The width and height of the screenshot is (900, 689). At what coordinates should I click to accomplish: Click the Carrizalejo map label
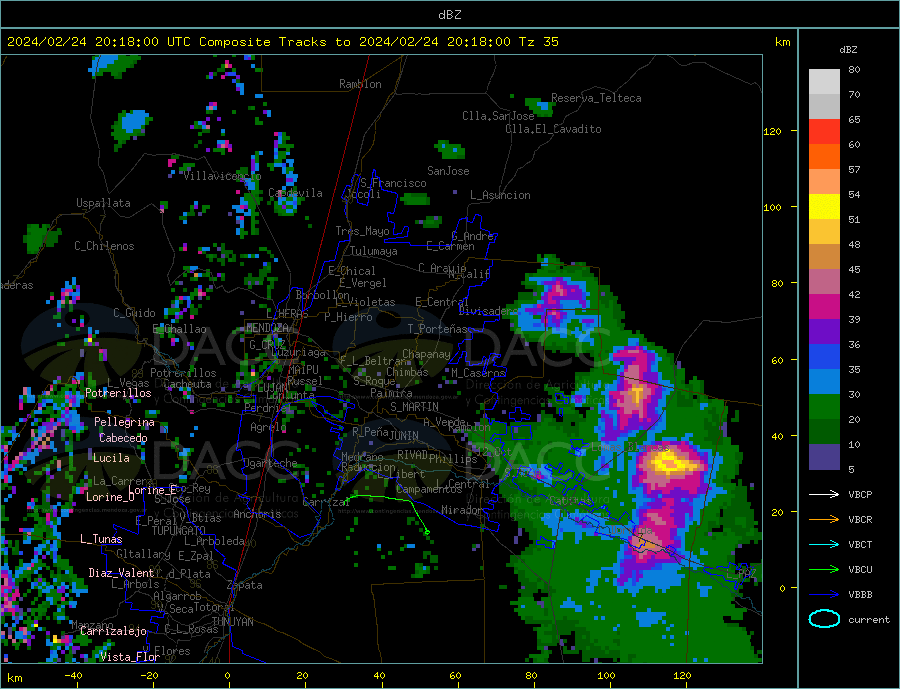point(113,631)
